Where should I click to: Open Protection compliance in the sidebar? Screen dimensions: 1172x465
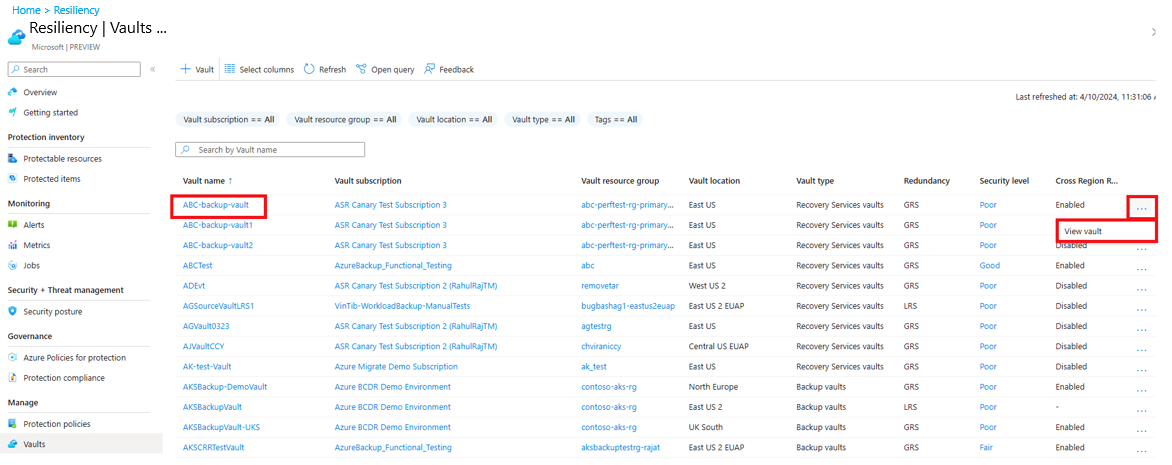pos(64,378)
